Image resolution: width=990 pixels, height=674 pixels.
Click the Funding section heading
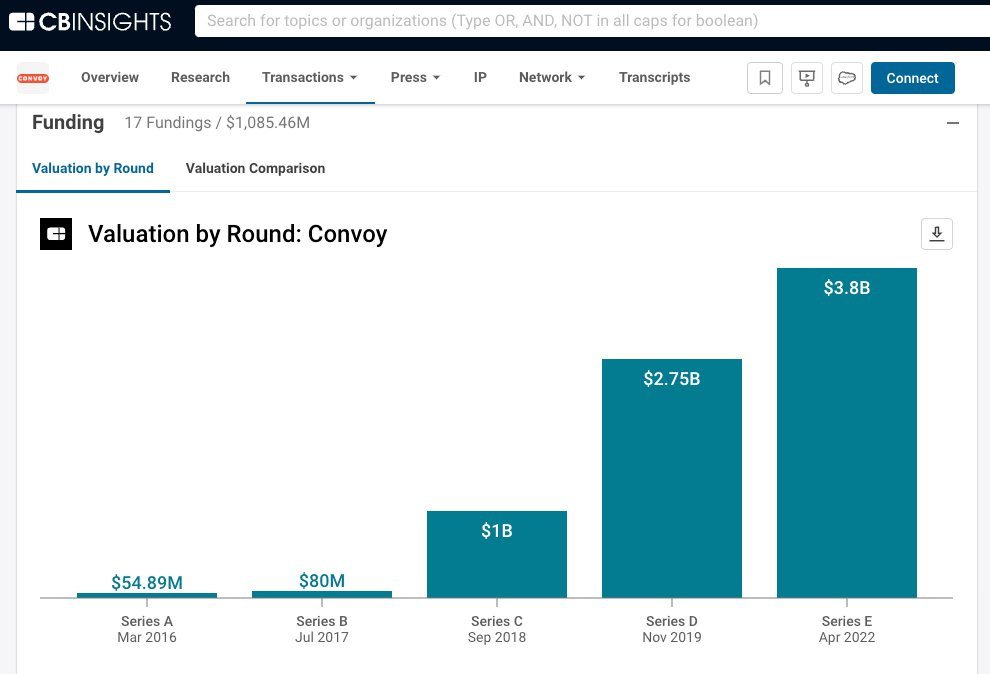[68, 122]
